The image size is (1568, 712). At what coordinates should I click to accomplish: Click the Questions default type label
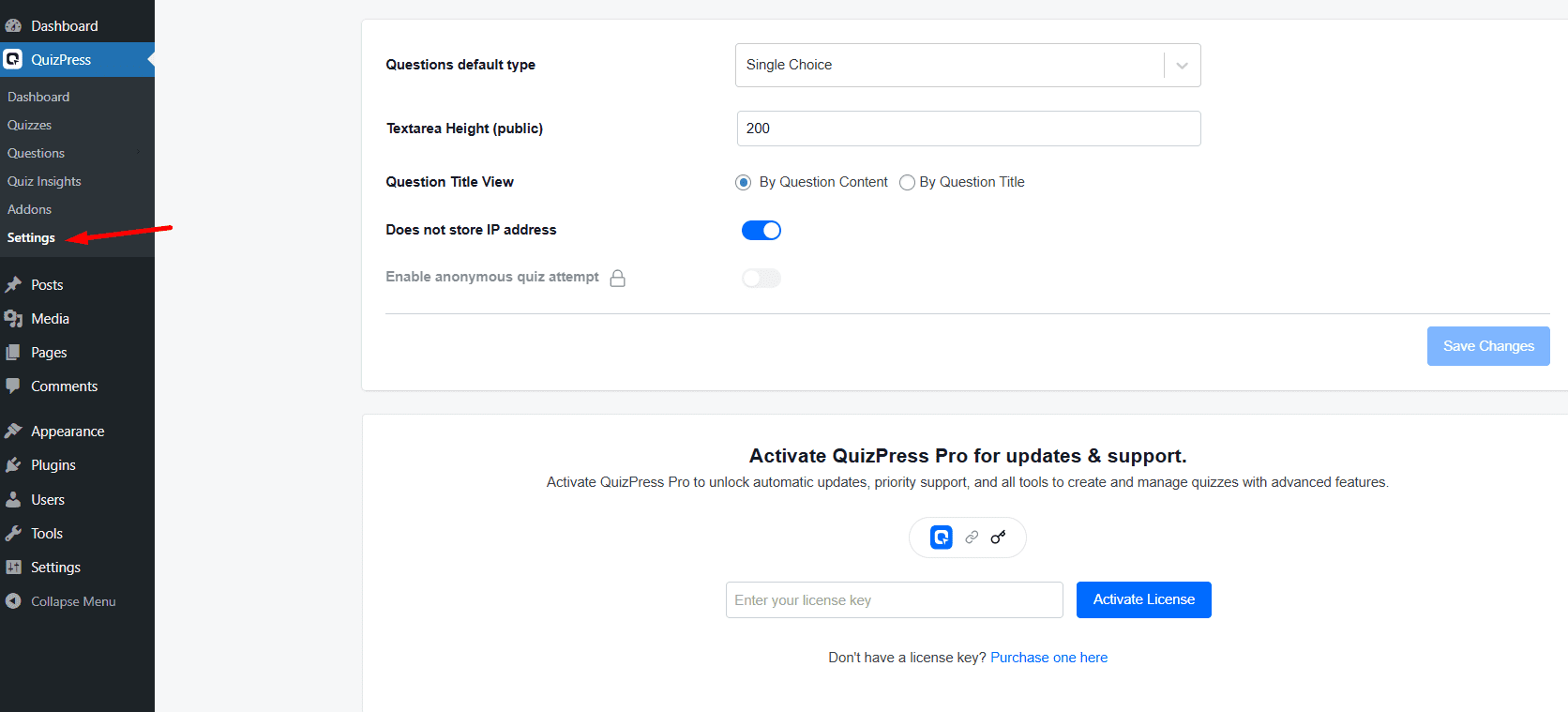[x=460, y=65]
